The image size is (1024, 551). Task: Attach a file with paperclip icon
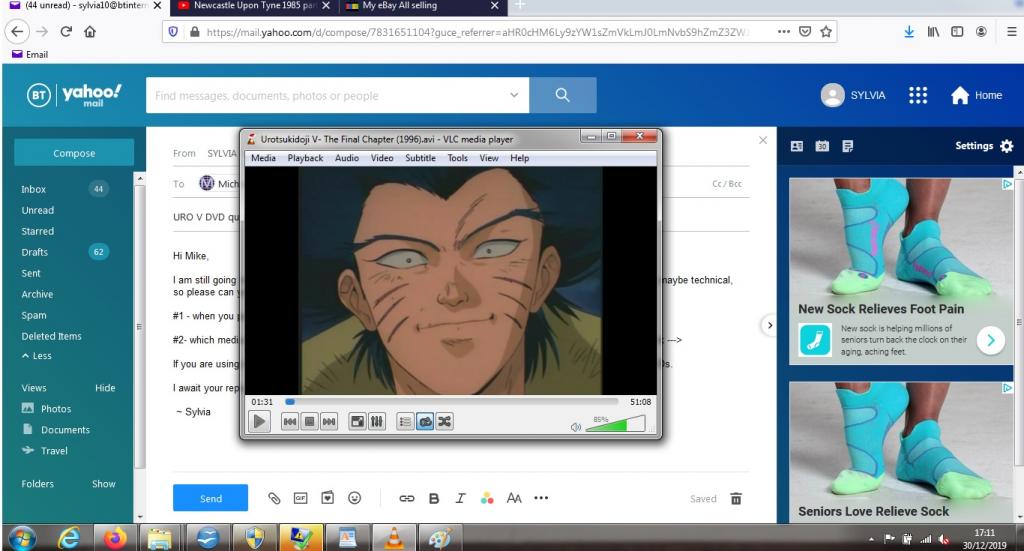pyautogui.click(x=274, y=498)
